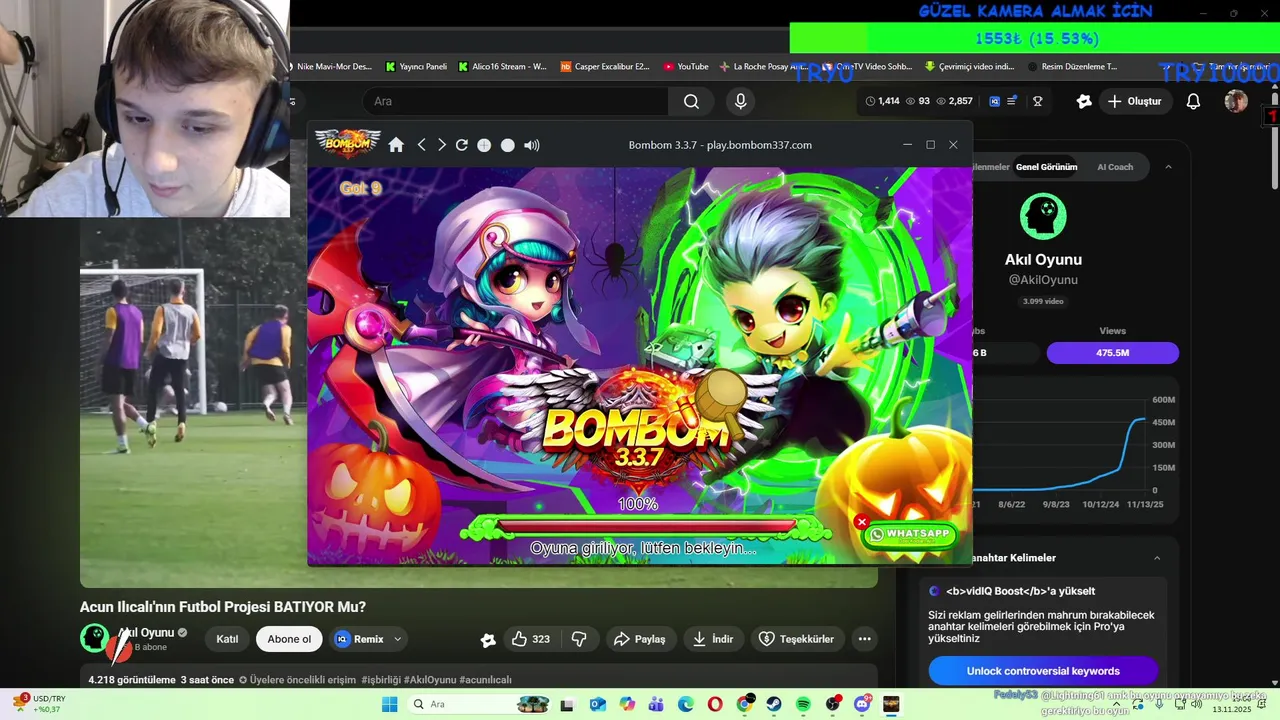Open the Alico16 Stream bookmark
This screenshot has height=720, width=1280.
pos(503,67)
